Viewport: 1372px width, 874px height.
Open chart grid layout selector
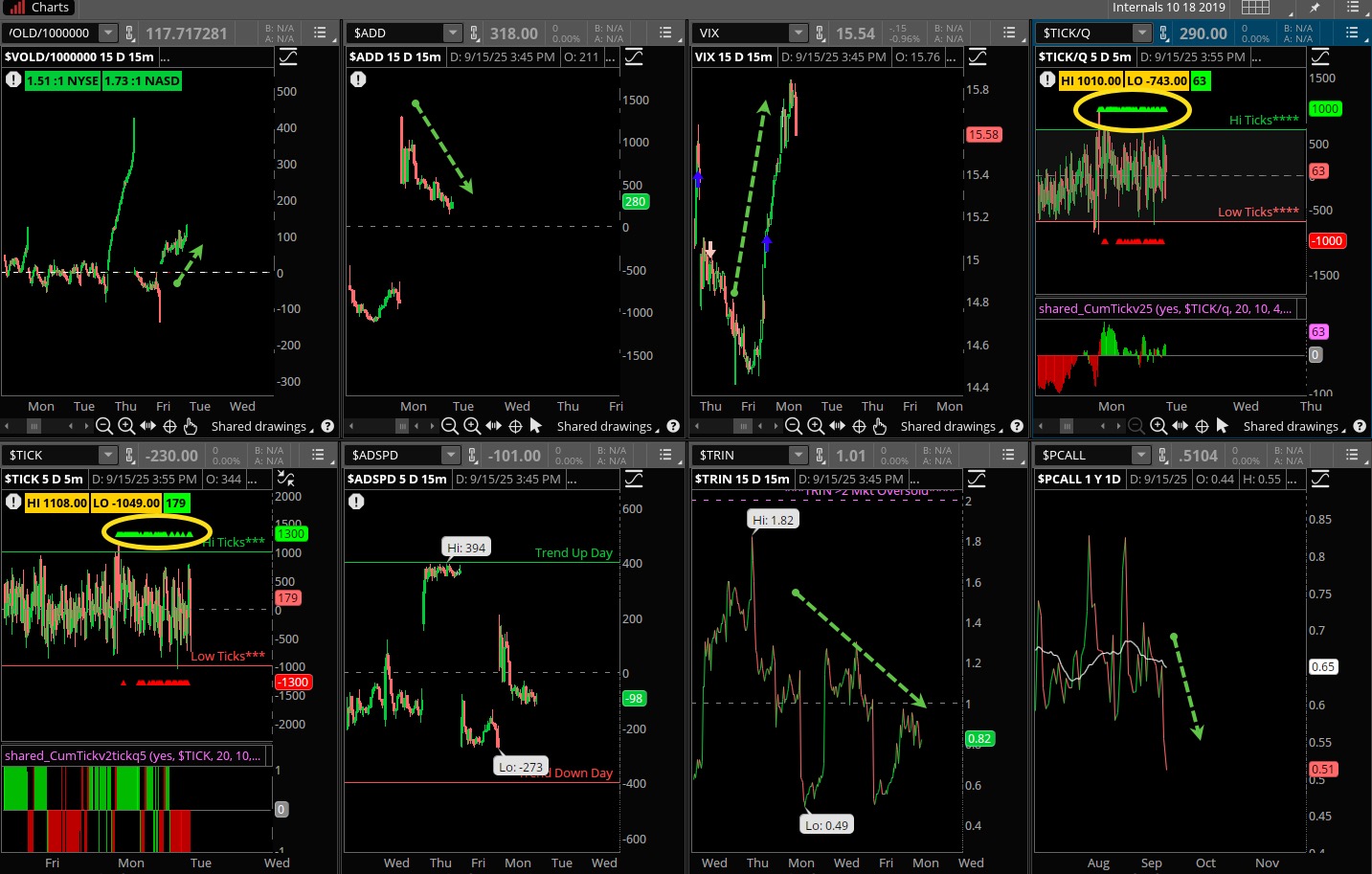click(1255, 8)
